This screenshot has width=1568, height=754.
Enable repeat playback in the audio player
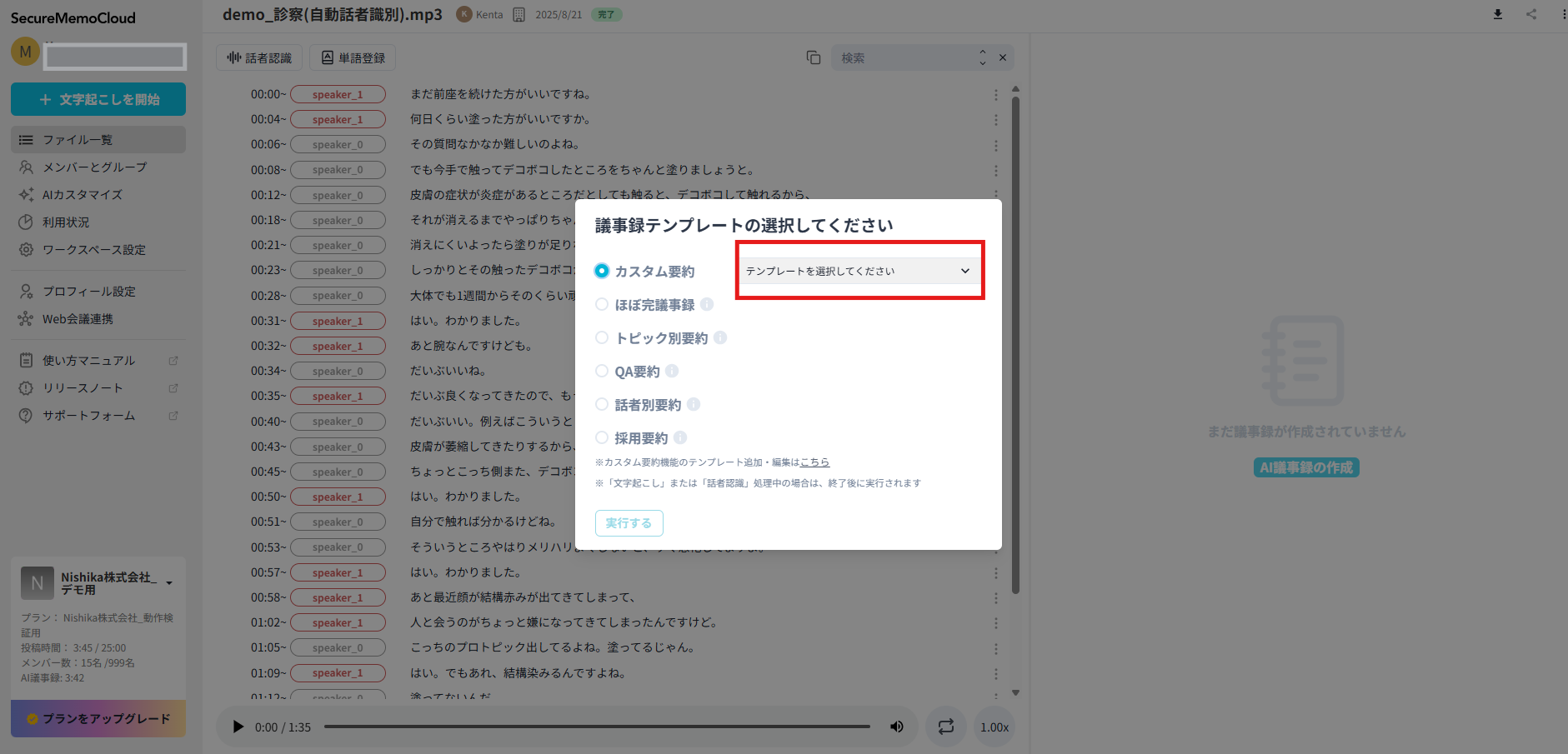coord(945,727)
